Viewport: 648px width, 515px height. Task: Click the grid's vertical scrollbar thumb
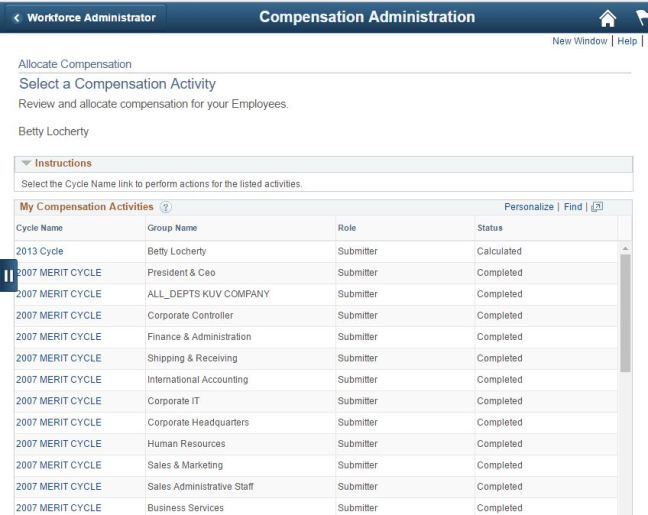coord(626,310)
